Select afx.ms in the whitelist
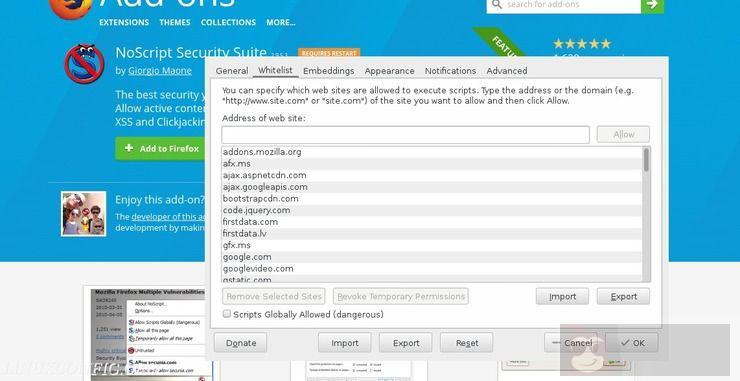 click(432, 164)
